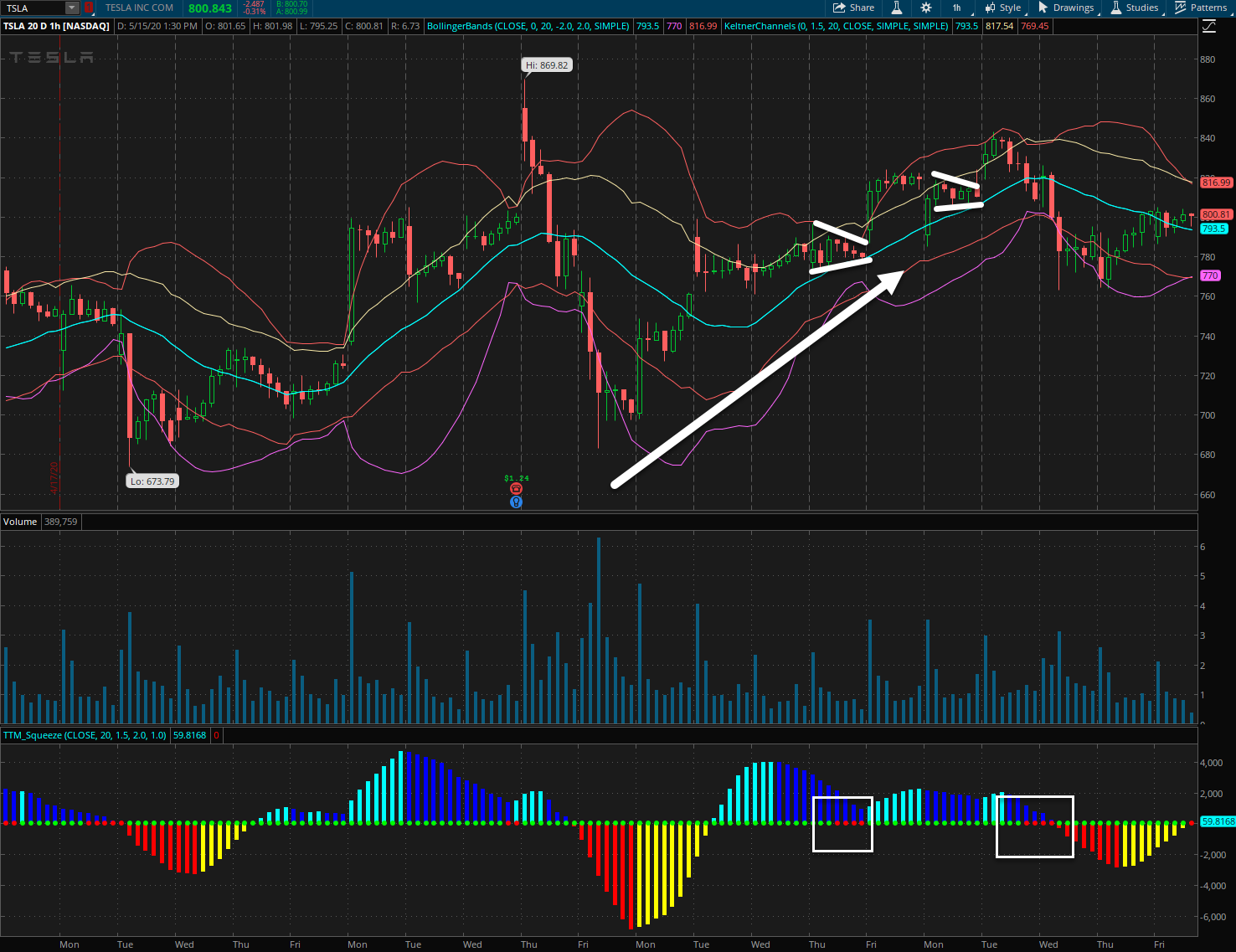Screen dimensions: 1236x952
Task: Click the 59.8168 squeeze axis value
Action: pyautogui.click(x=1218, y=821)
